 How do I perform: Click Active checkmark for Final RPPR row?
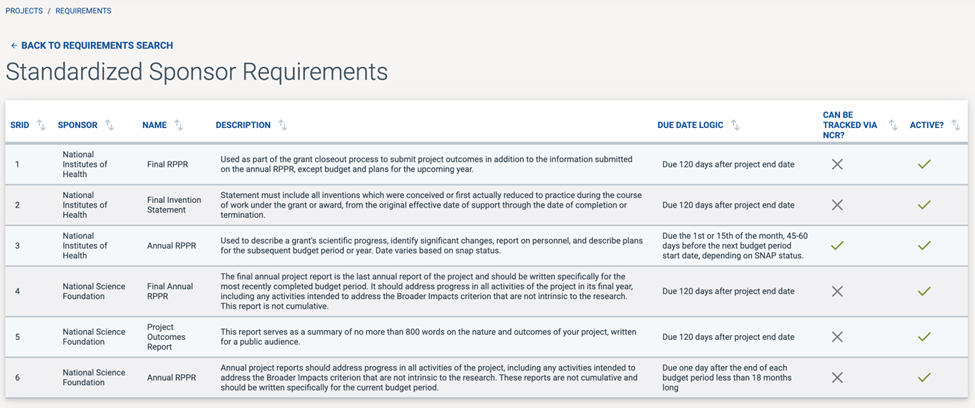click(924, 164)
